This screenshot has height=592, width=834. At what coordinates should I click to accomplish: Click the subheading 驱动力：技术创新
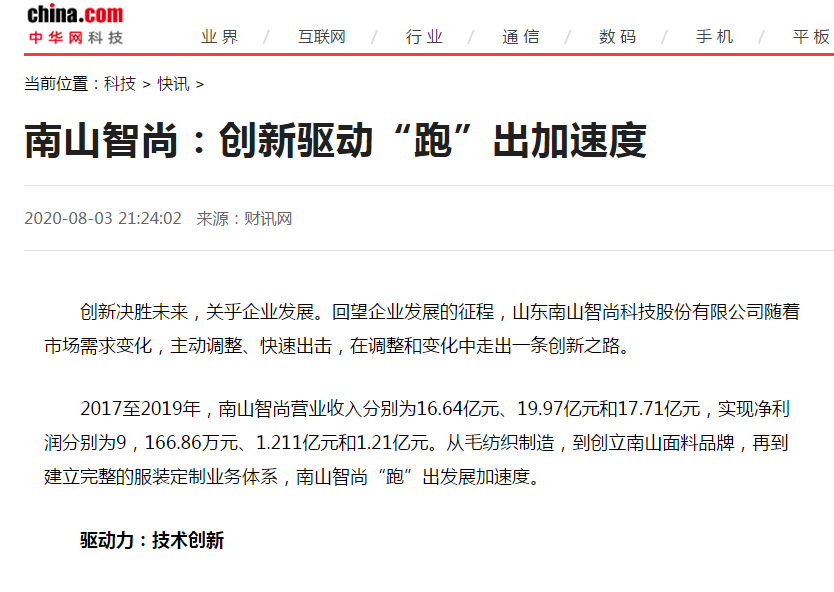152,540
